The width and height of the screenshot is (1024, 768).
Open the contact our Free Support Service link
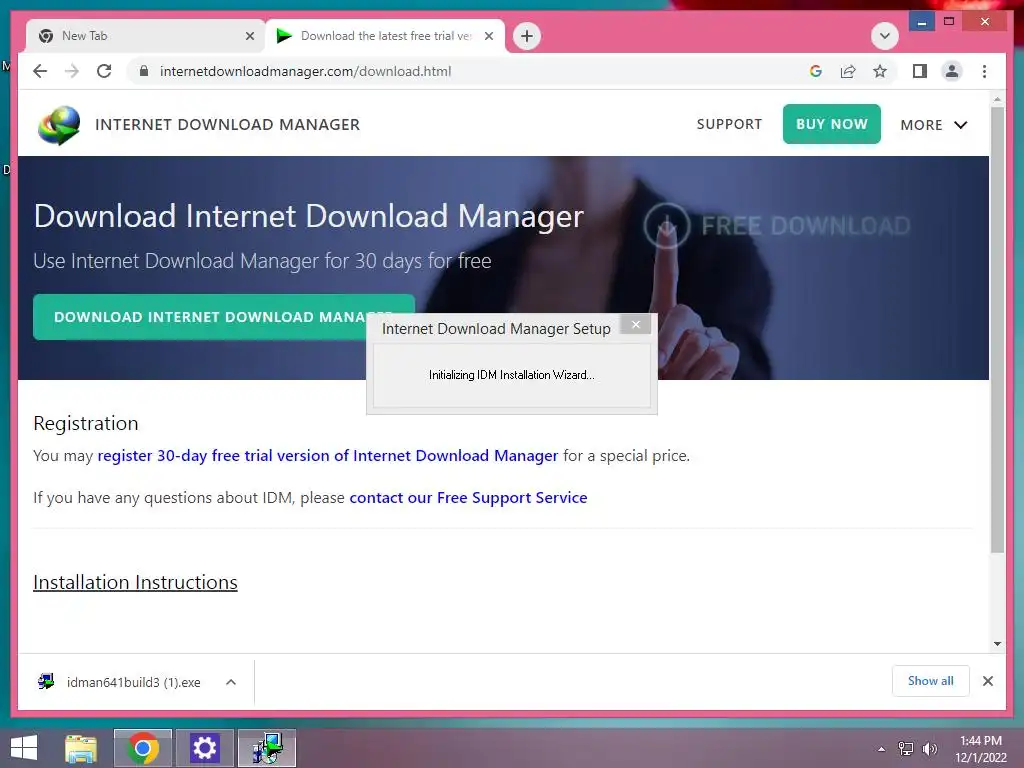pyautogui.click(x=468, y=498)
